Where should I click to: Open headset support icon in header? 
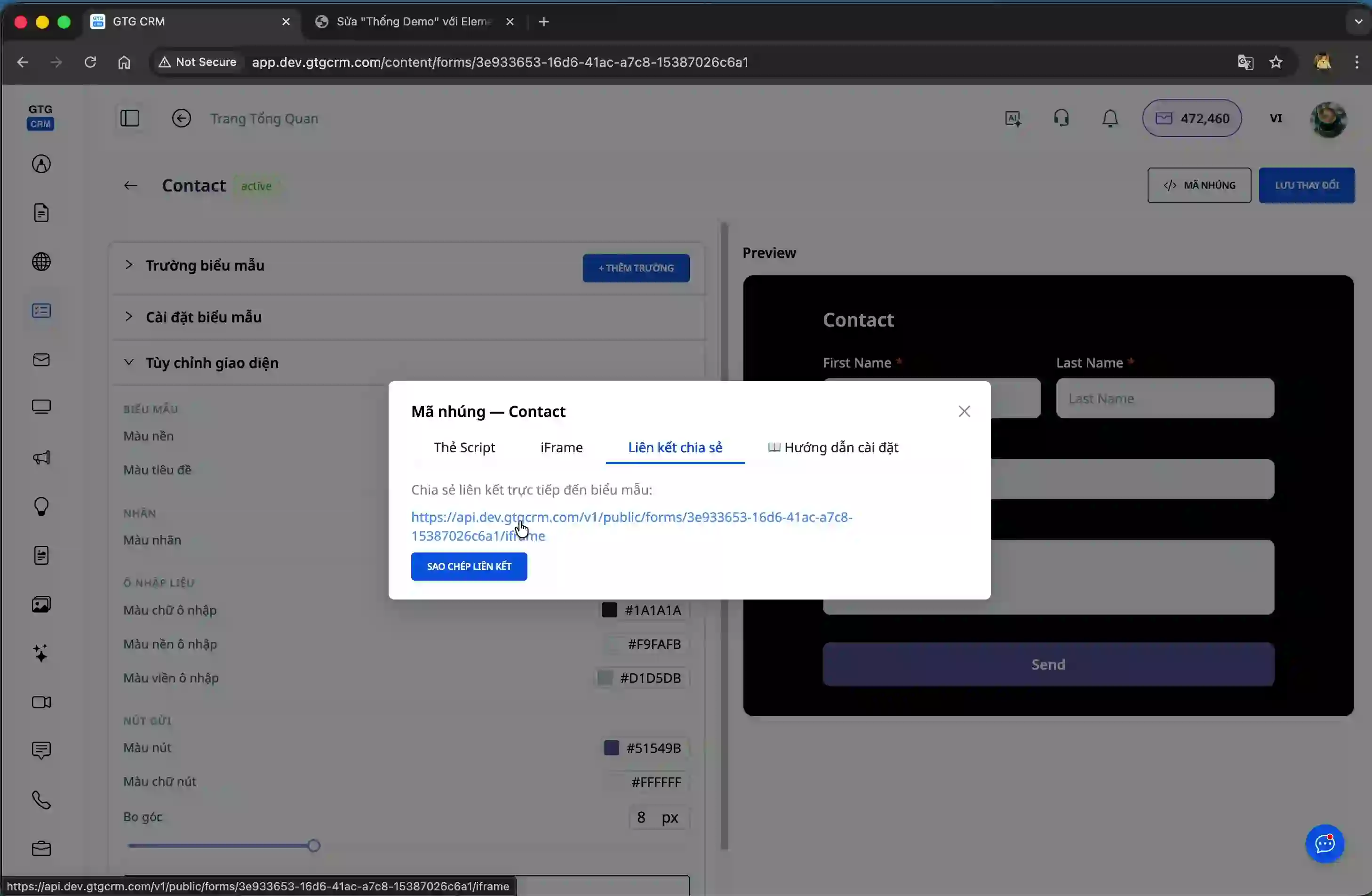point(1061,118)
